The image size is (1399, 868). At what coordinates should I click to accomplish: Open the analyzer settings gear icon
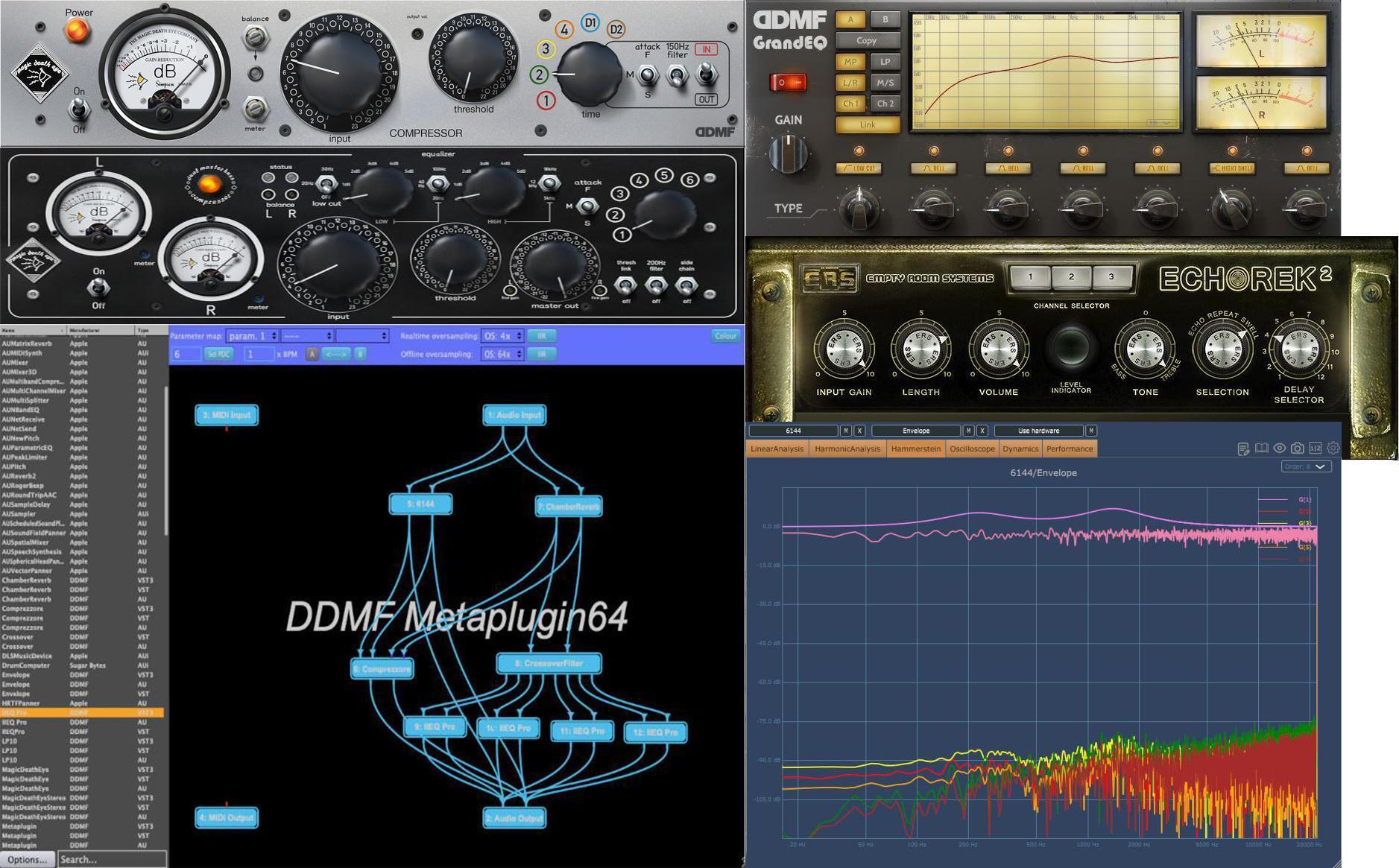pyautogui.click(x=1333, y=448)
